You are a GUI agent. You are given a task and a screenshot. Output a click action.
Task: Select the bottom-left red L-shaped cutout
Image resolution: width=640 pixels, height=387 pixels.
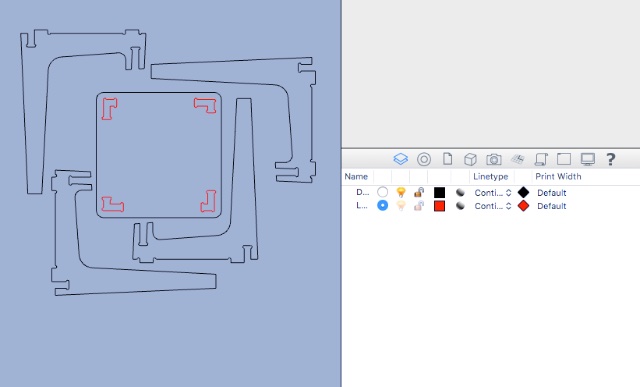(112, 204)
